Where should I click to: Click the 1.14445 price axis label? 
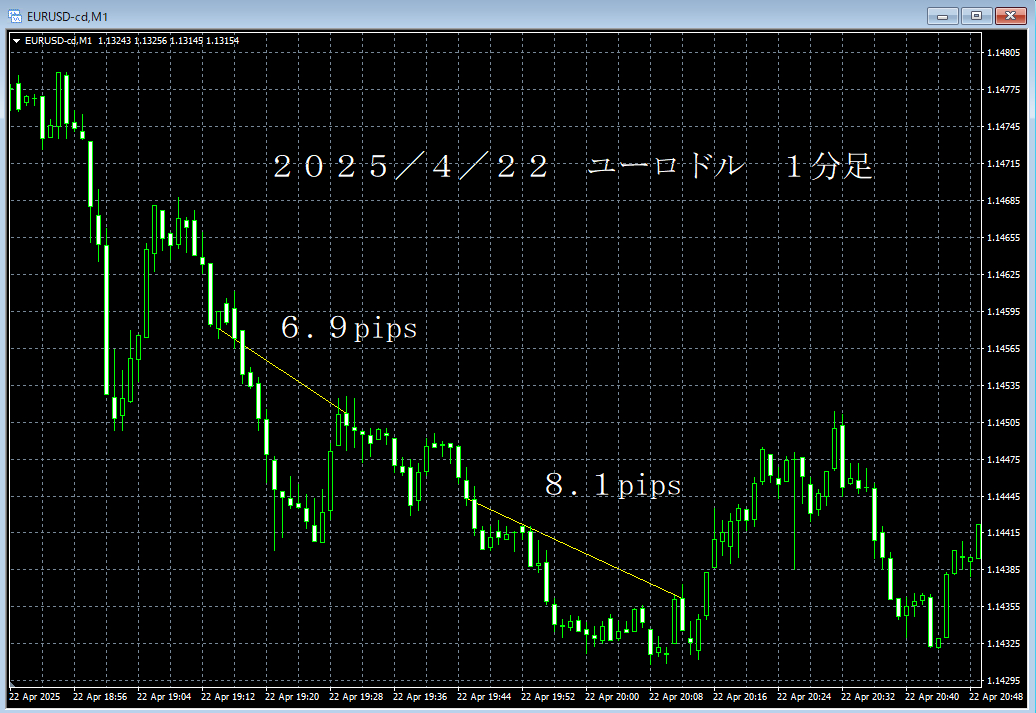pos(1003,497)
